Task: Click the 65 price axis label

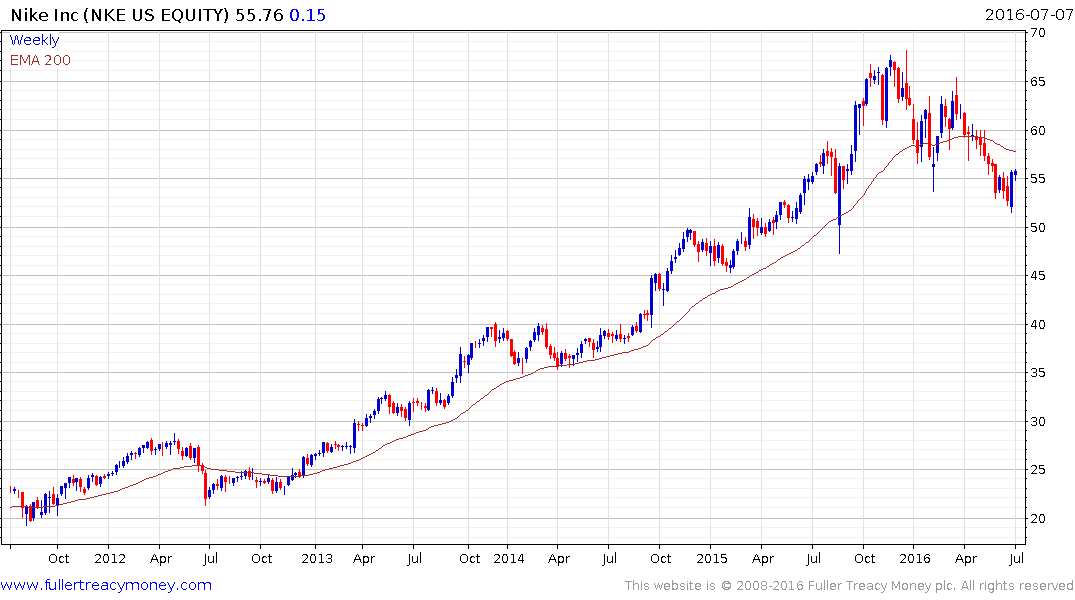Action: tap(1037, 81)
